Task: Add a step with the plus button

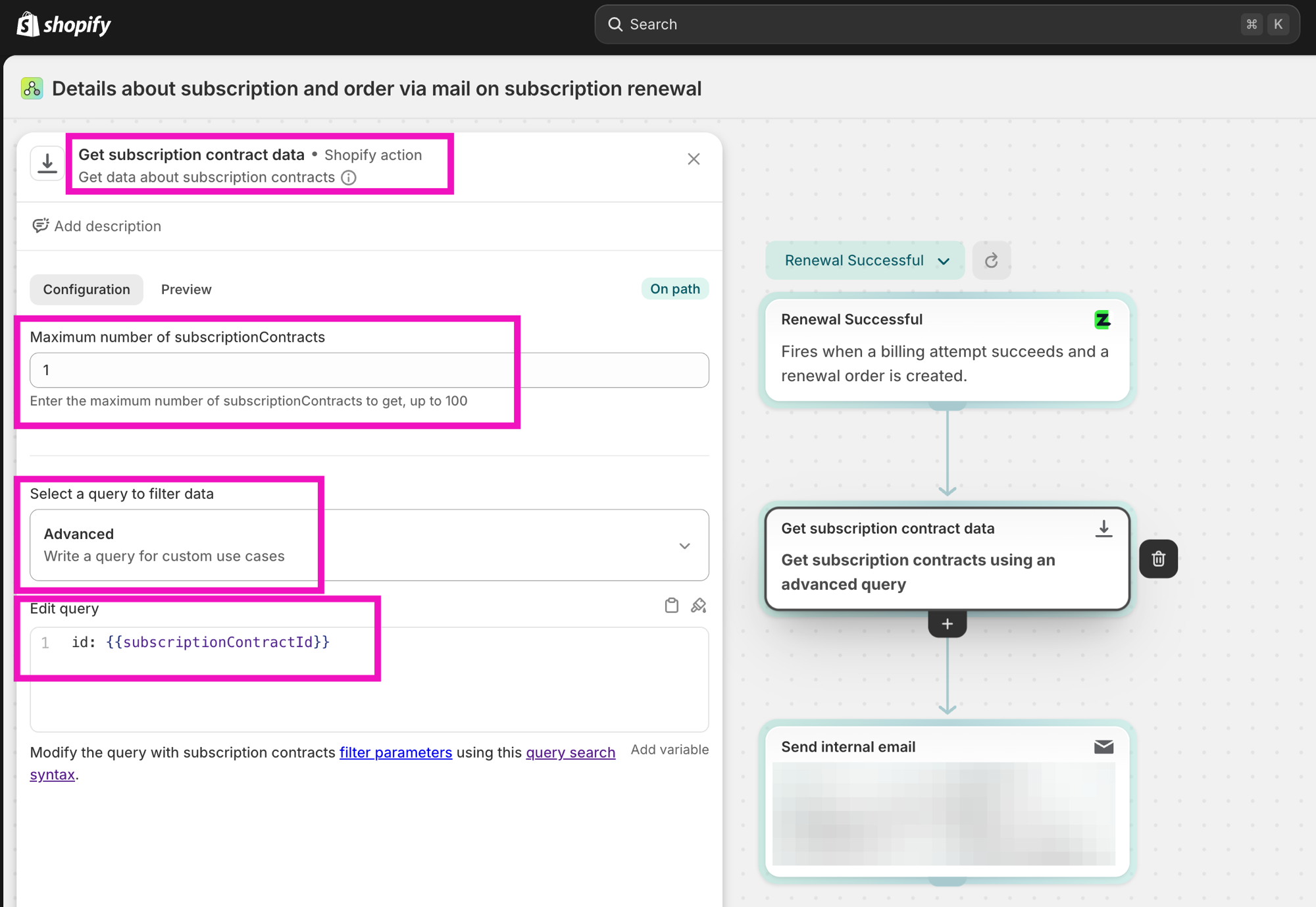Action: click(x=948, y=624)
